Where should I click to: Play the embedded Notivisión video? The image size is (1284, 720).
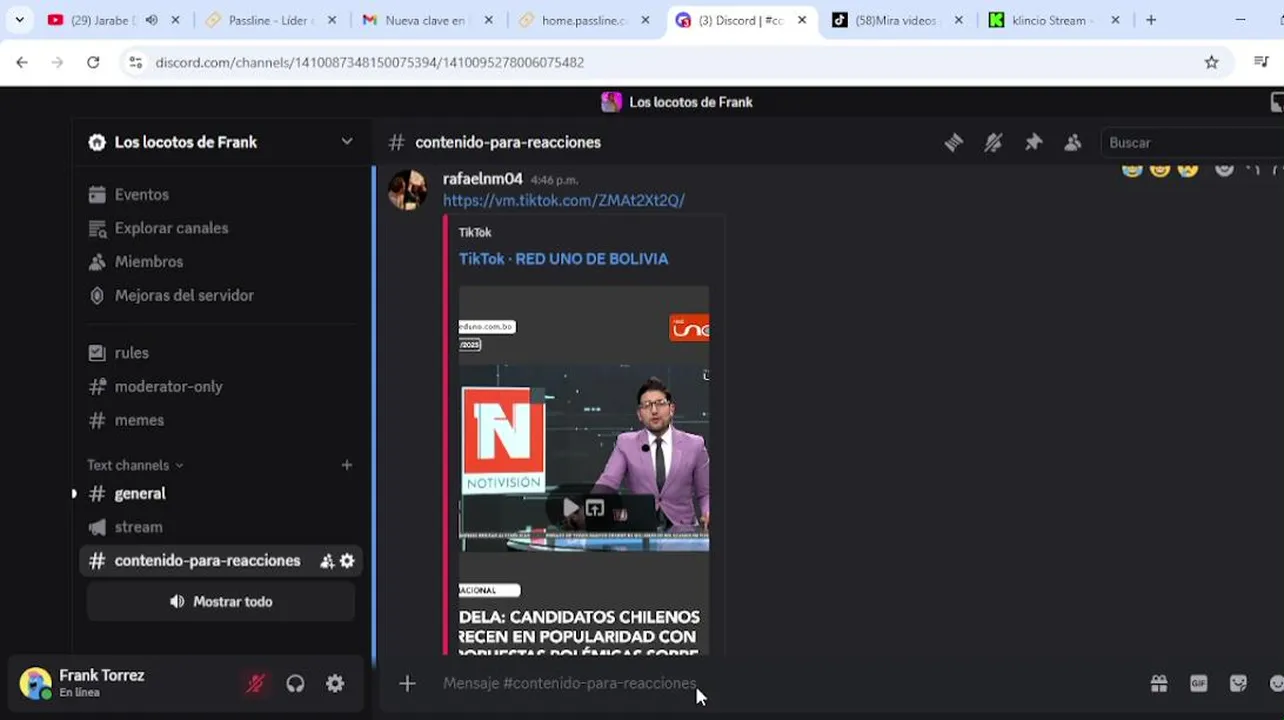pyautogui.click(x=570, y=509)
